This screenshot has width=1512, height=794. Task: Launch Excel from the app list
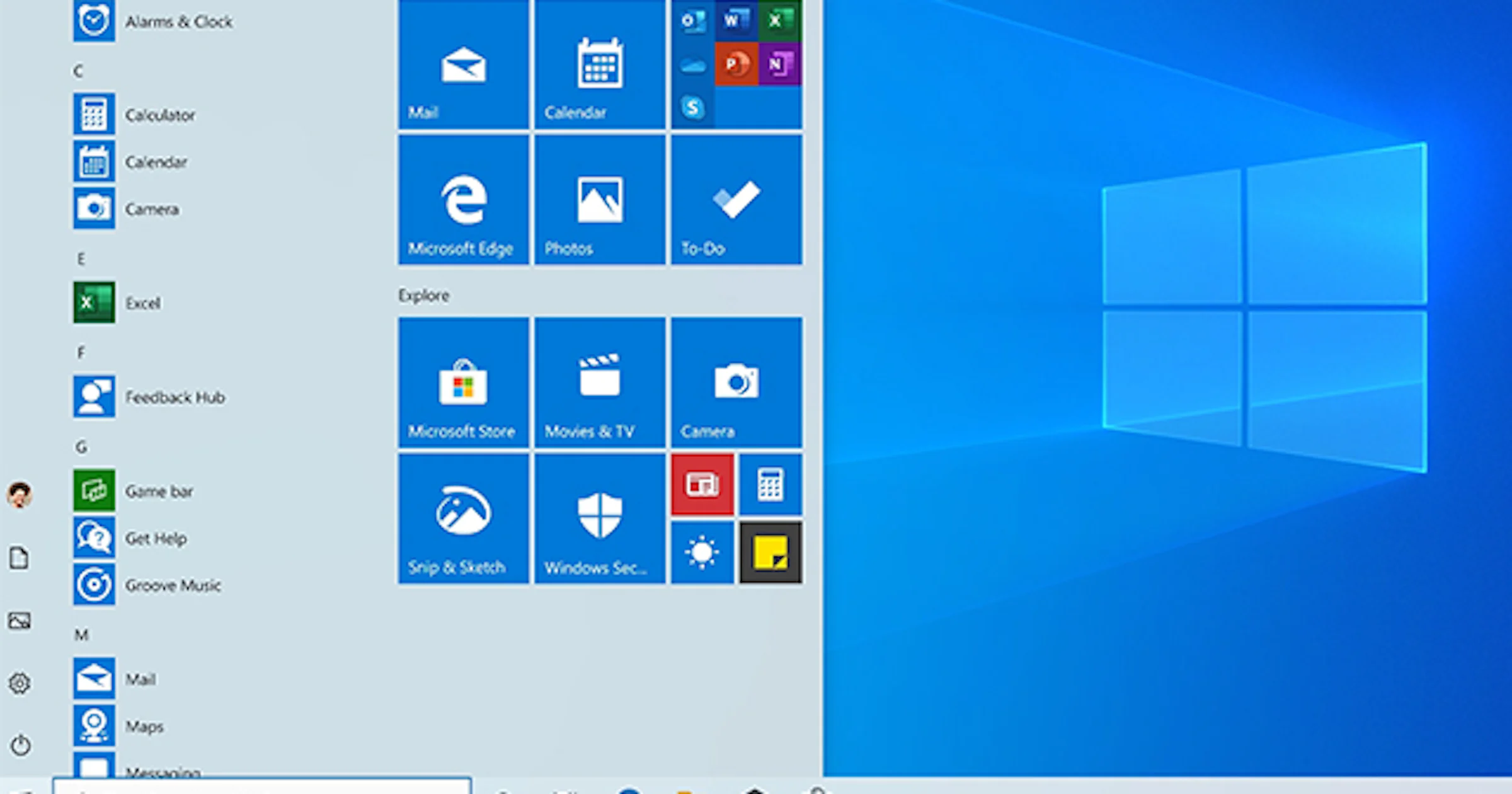coord(118,303)
